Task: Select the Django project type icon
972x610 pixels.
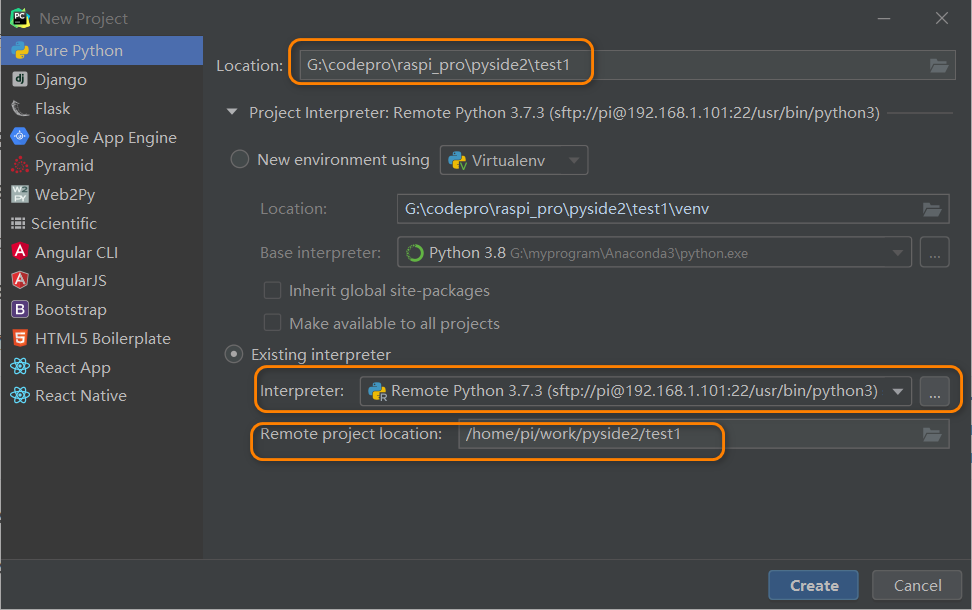Action: 22,79
